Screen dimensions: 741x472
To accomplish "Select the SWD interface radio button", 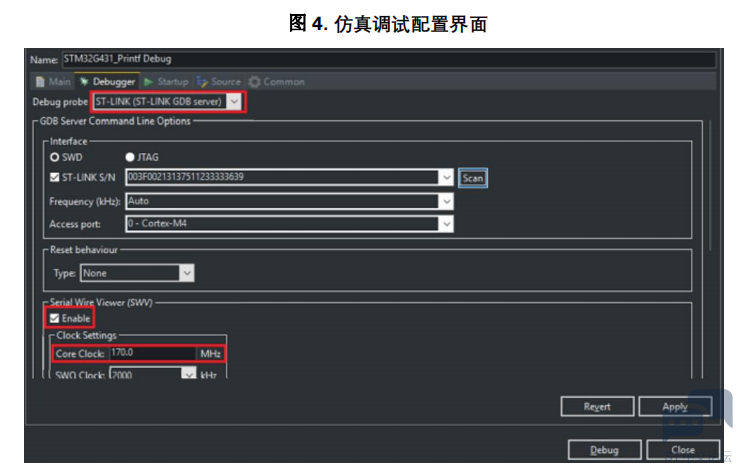I will pyautogui.click(x=54, y=157).
